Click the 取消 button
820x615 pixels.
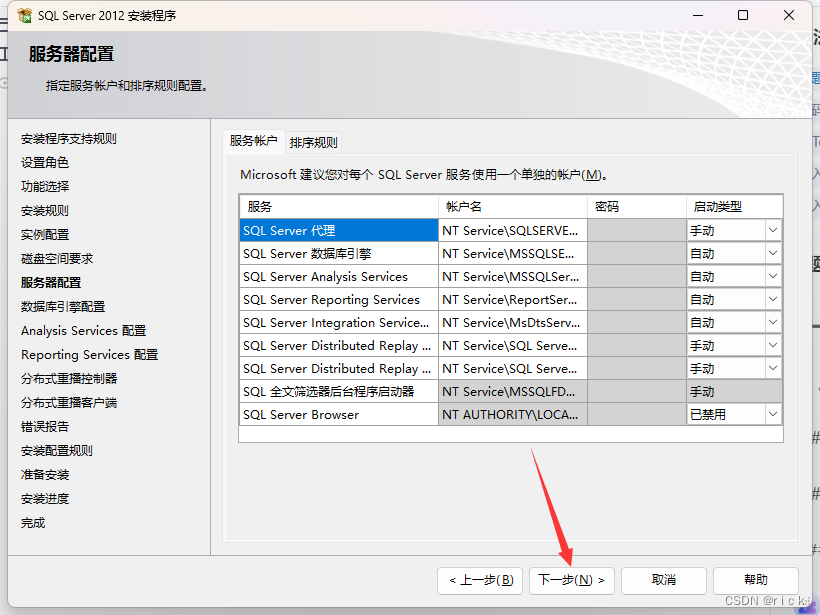click(x=664, y=580)
